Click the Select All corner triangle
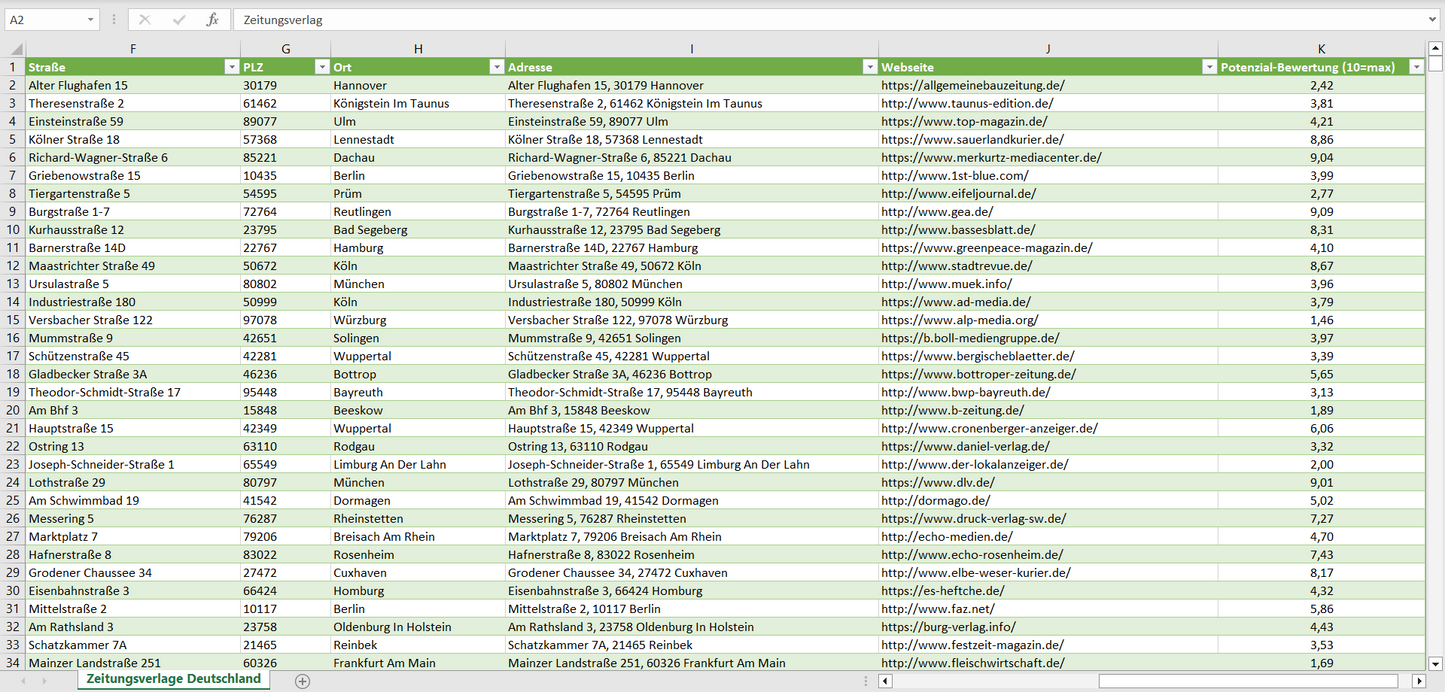The height and width of the screenshot is (692, 1445). pos(14,49)
